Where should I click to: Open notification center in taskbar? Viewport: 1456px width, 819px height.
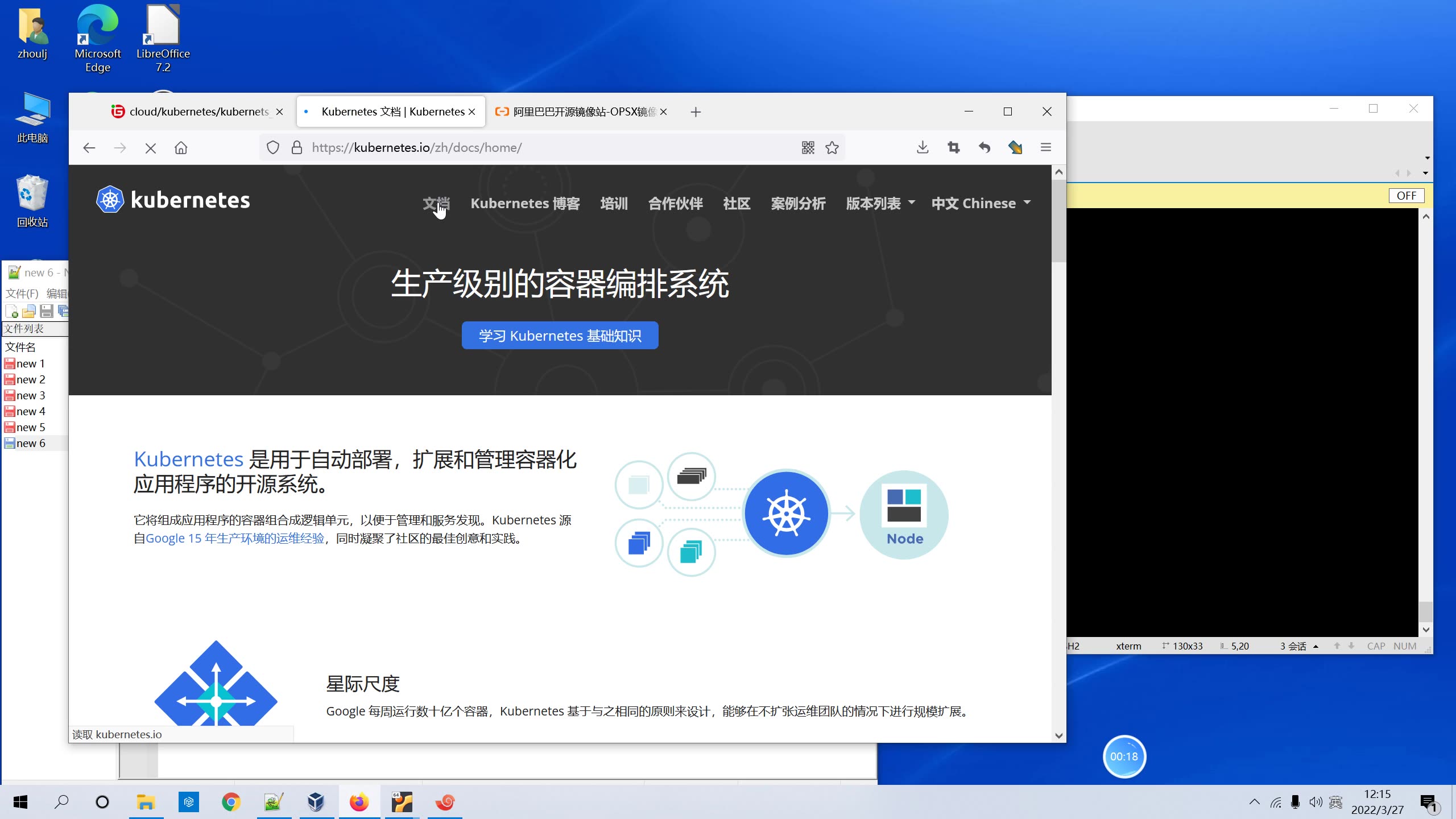[x=1429, y=803]
